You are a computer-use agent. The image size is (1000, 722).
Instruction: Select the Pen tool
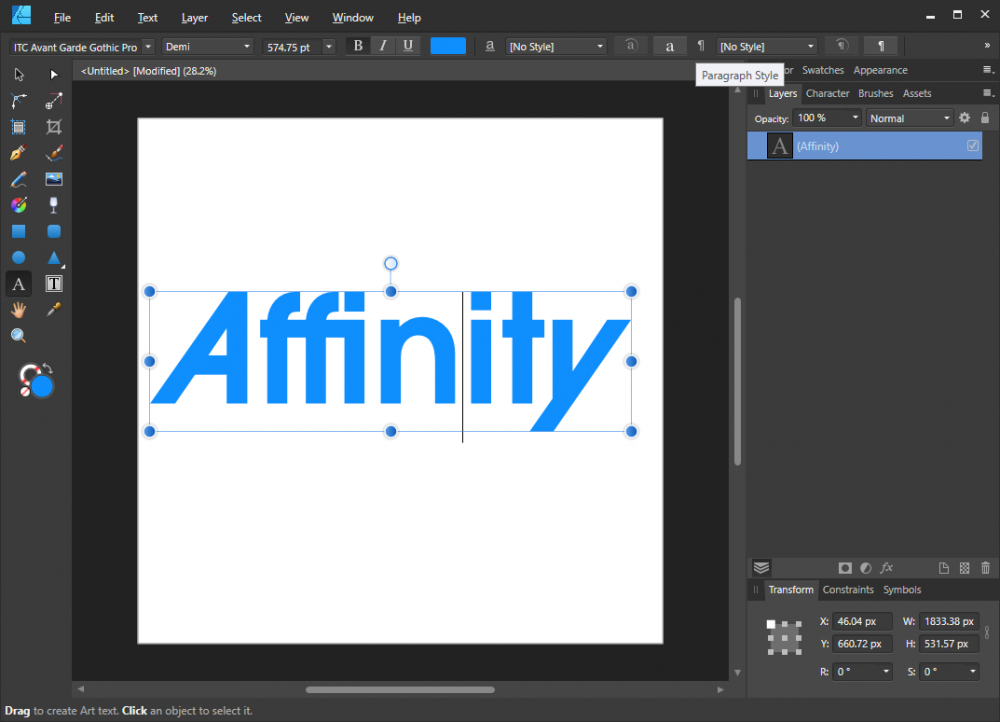[x=18, y=153]
